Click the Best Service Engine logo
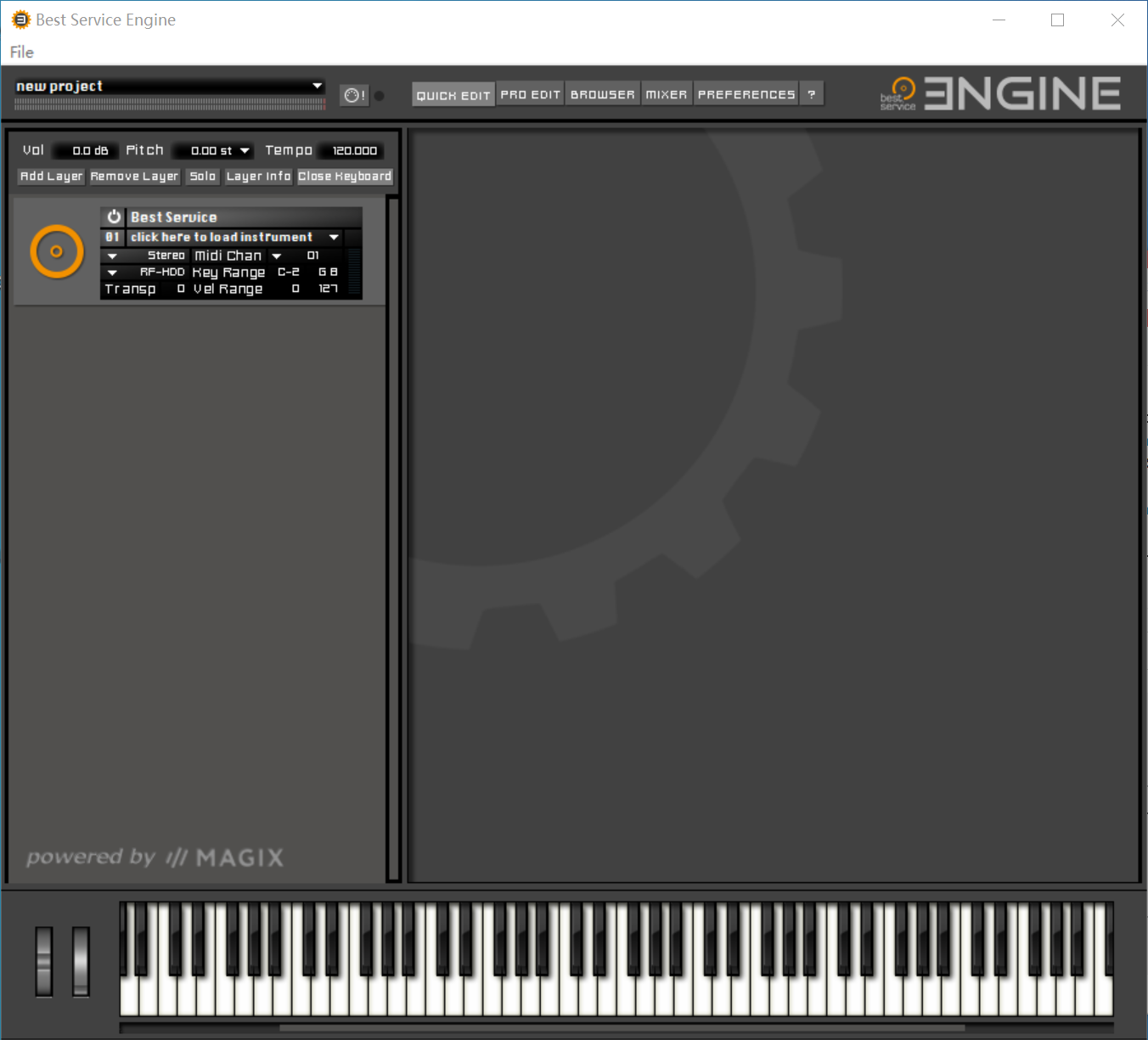1148x1040 pixels. tap(1000, 93)
